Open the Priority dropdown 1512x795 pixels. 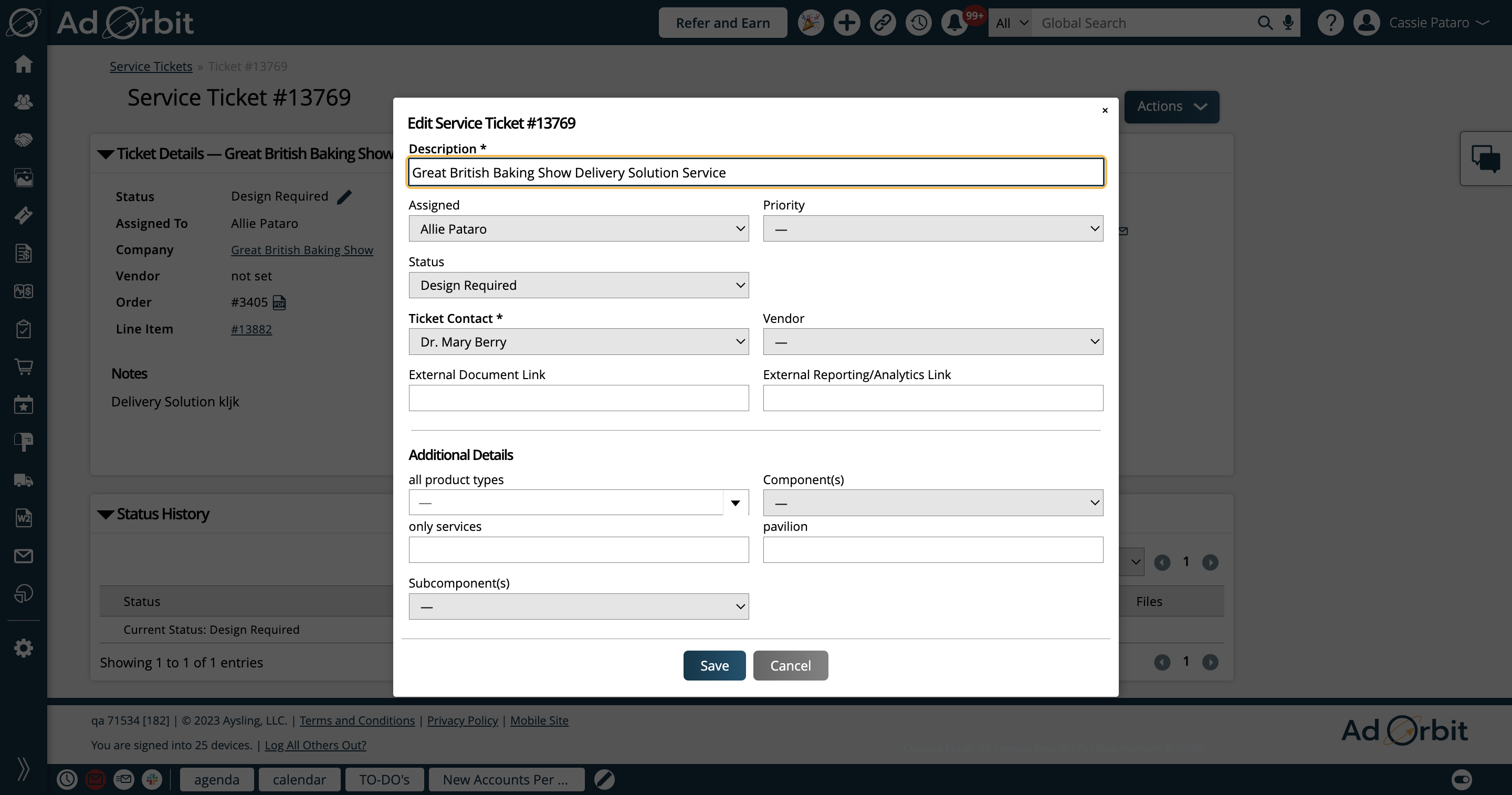pos(933,229)
